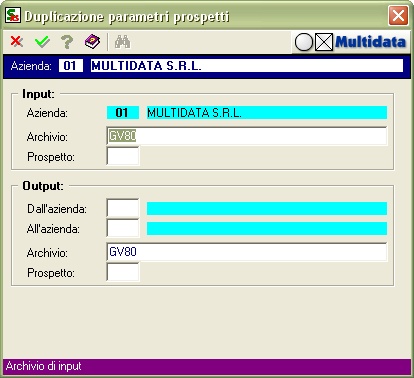Image resolution: width=414 pixels, height=378 pixels.
Task: Open help with the question mark icon
Action: [x=67, y=42]
